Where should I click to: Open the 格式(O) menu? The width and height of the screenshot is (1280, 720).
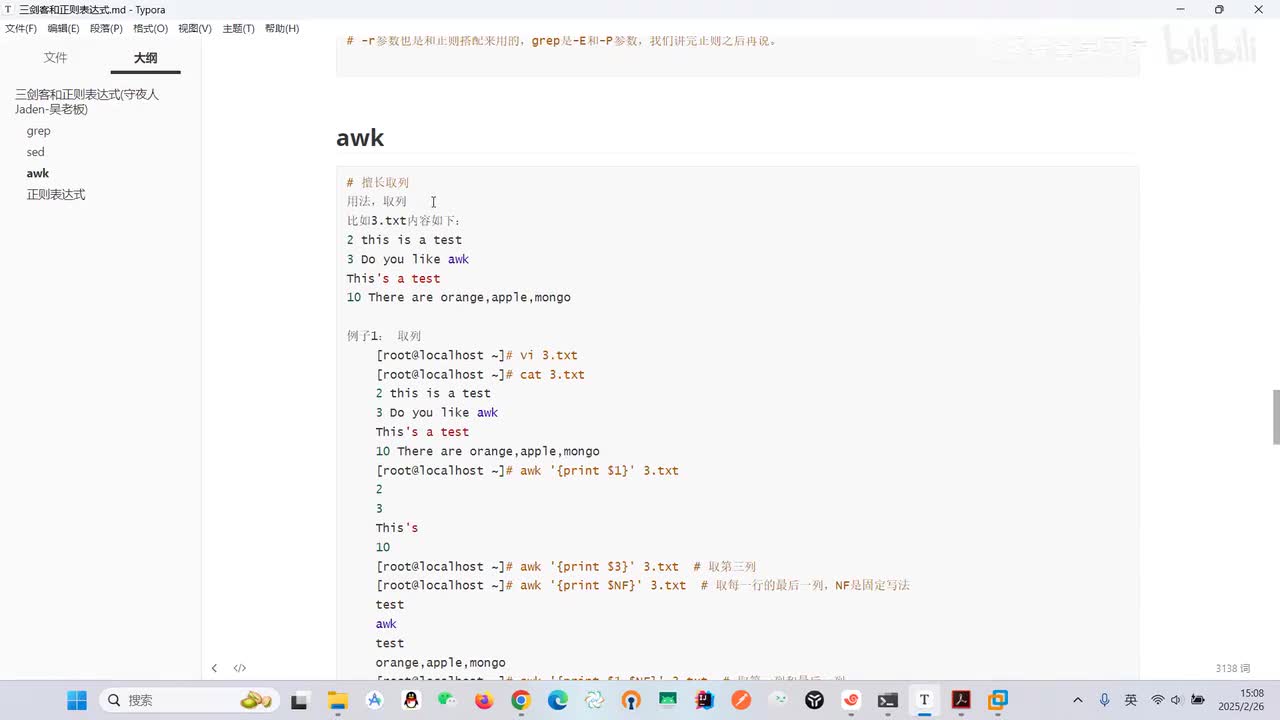(150, 28)
